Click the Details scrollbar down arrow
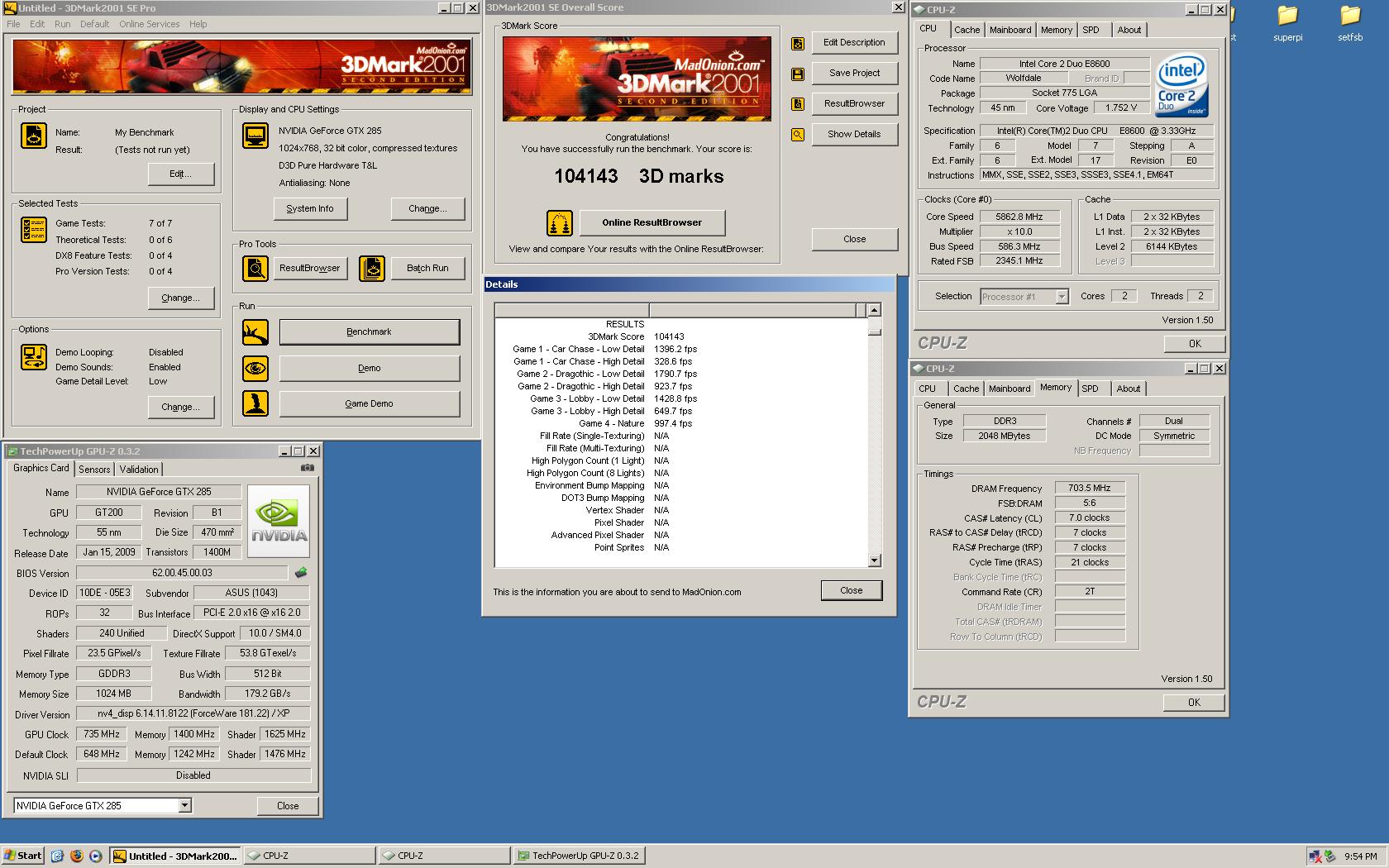The width and height of the screenshot is (1389, 868). 875,560
